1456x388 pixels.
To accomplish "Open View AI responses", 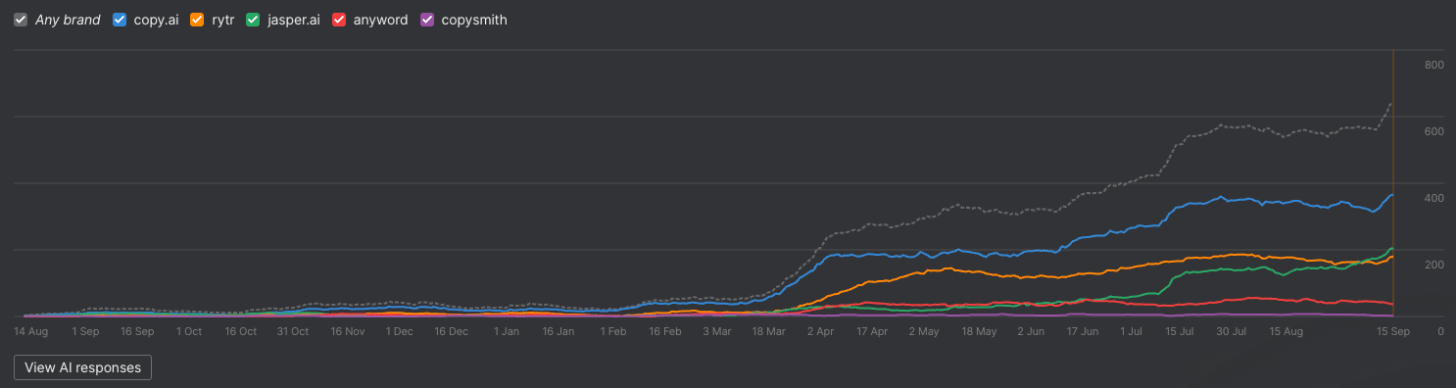I will [83, 367].
